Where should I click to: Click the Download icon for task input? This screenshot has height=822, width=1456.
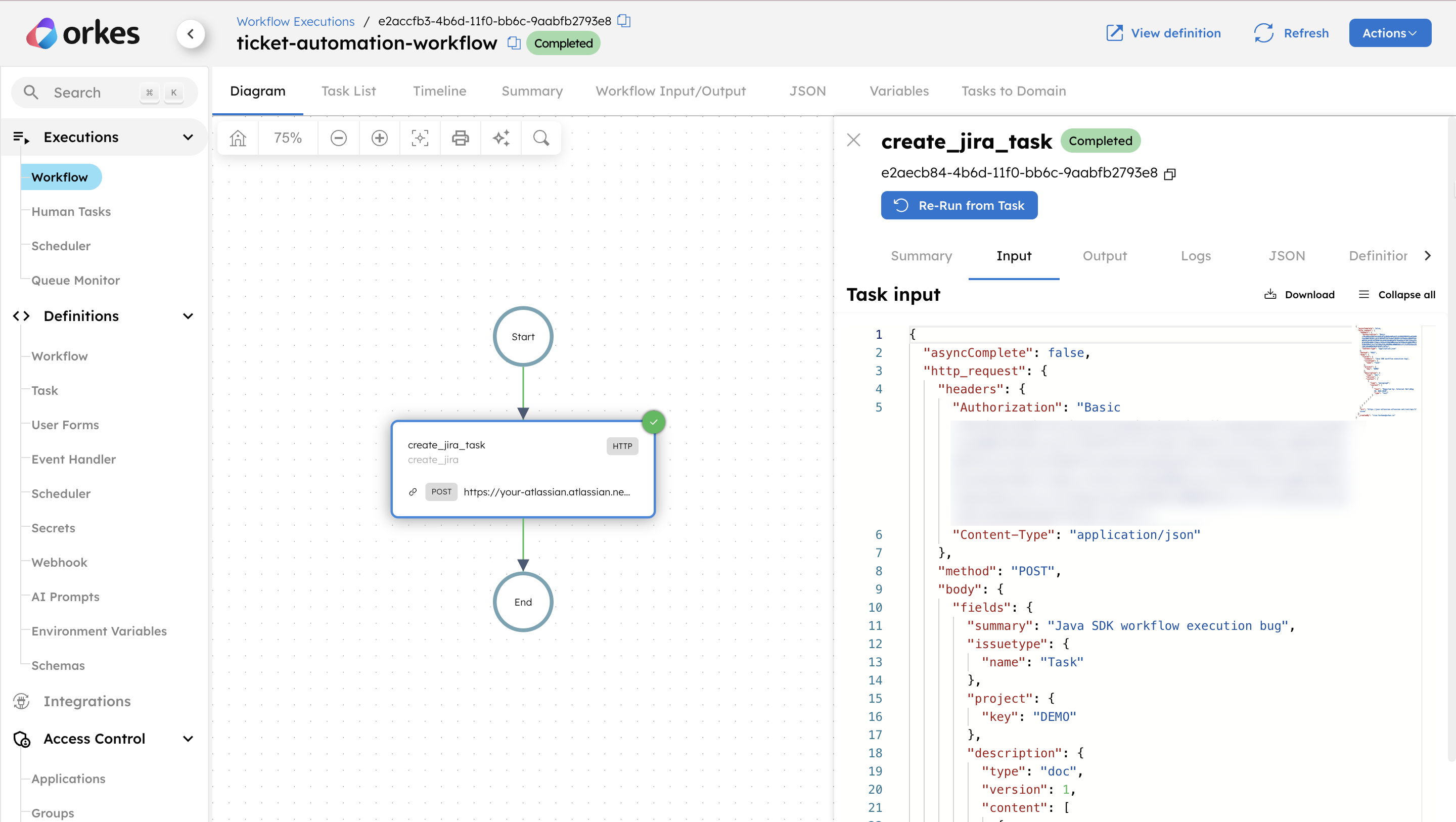point(1270,294)
